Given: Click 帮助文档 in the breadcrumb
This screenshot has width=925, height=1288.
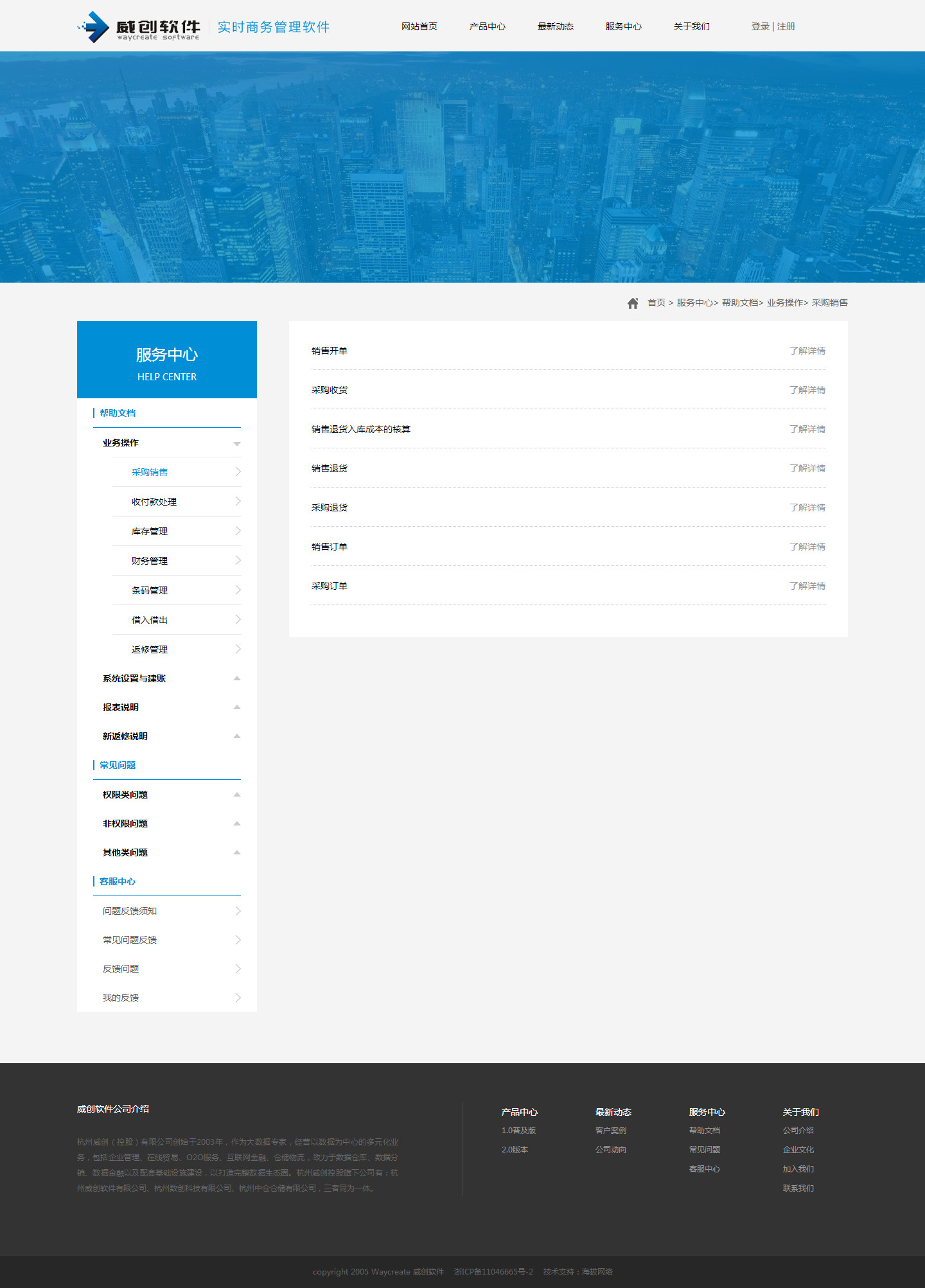Looking at the screenshot, I should pyautogui.click(x=740, y=303).
